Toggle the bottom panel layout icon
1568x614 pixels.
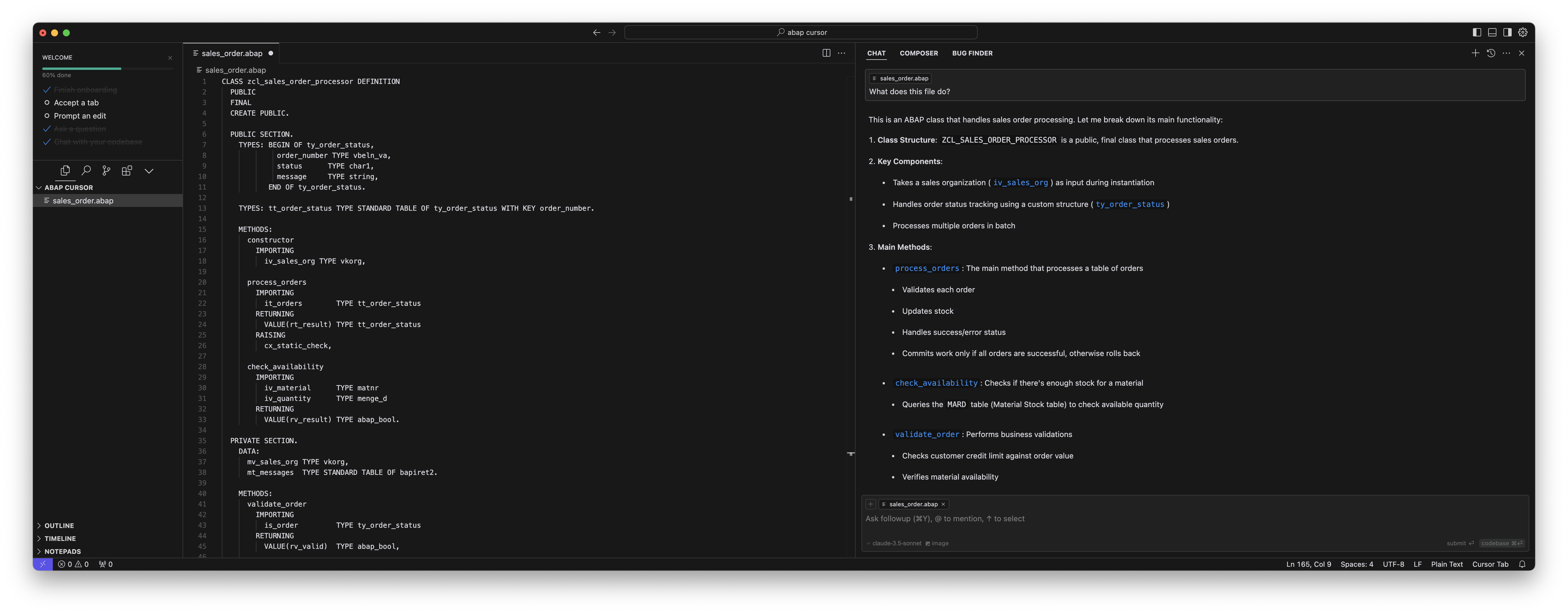point(1492,32)
